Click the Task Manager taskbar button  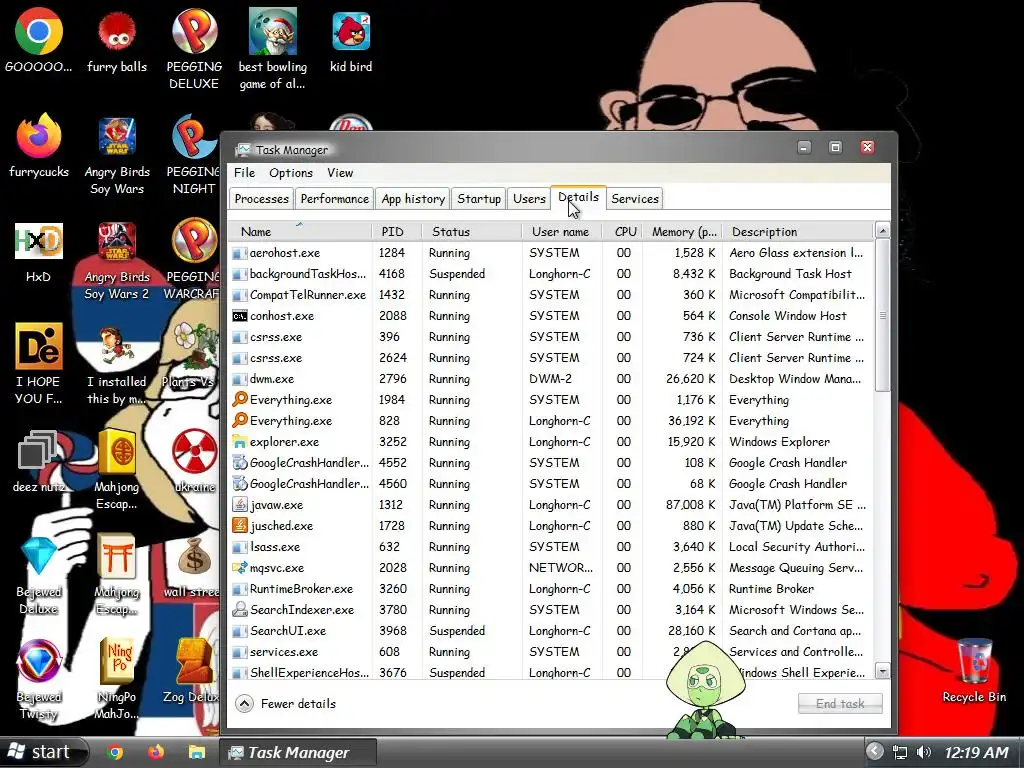pos(298,752)
